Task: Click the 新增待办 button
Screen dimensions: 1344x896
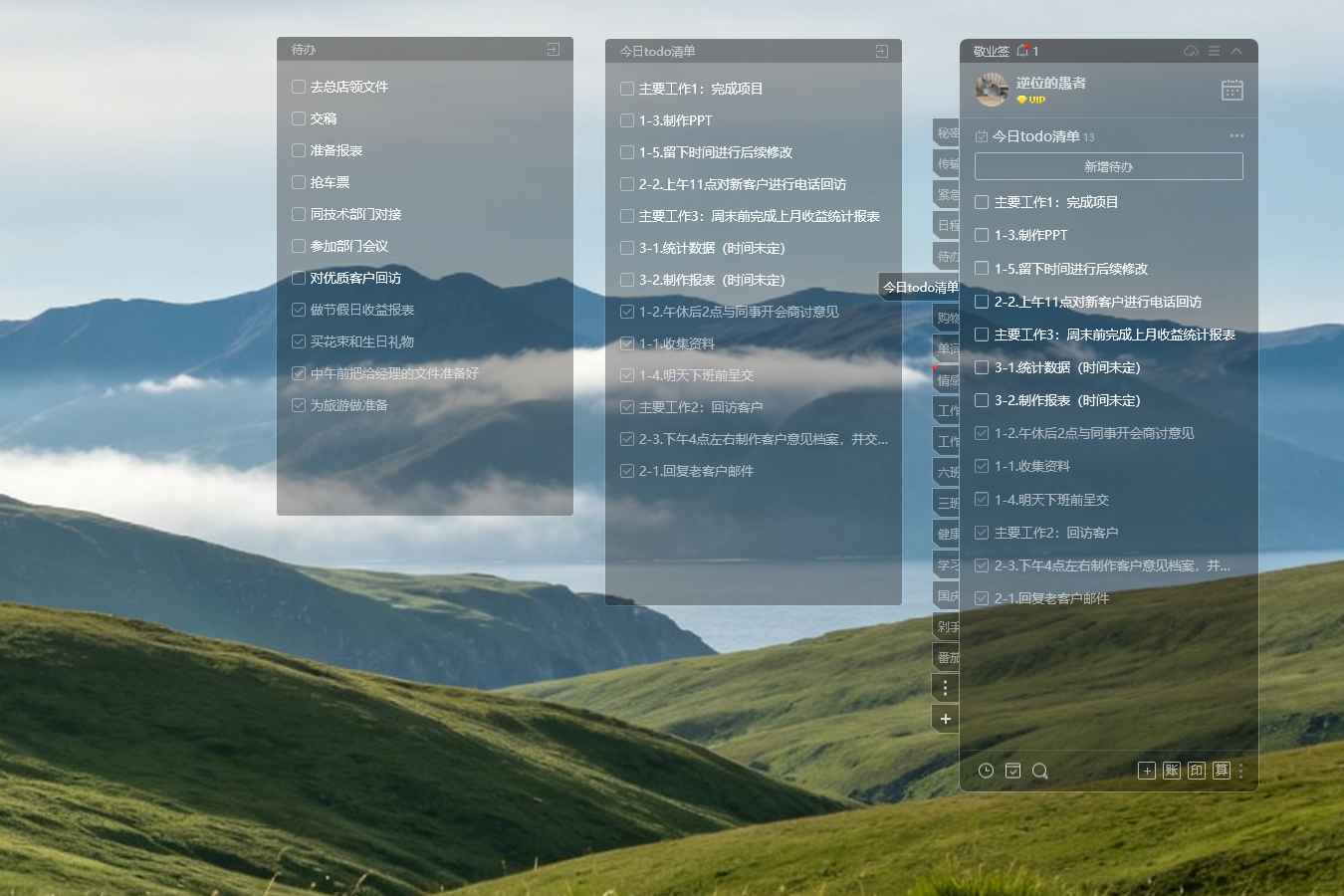Action: pyautogui.click(x=1109, y=166)
